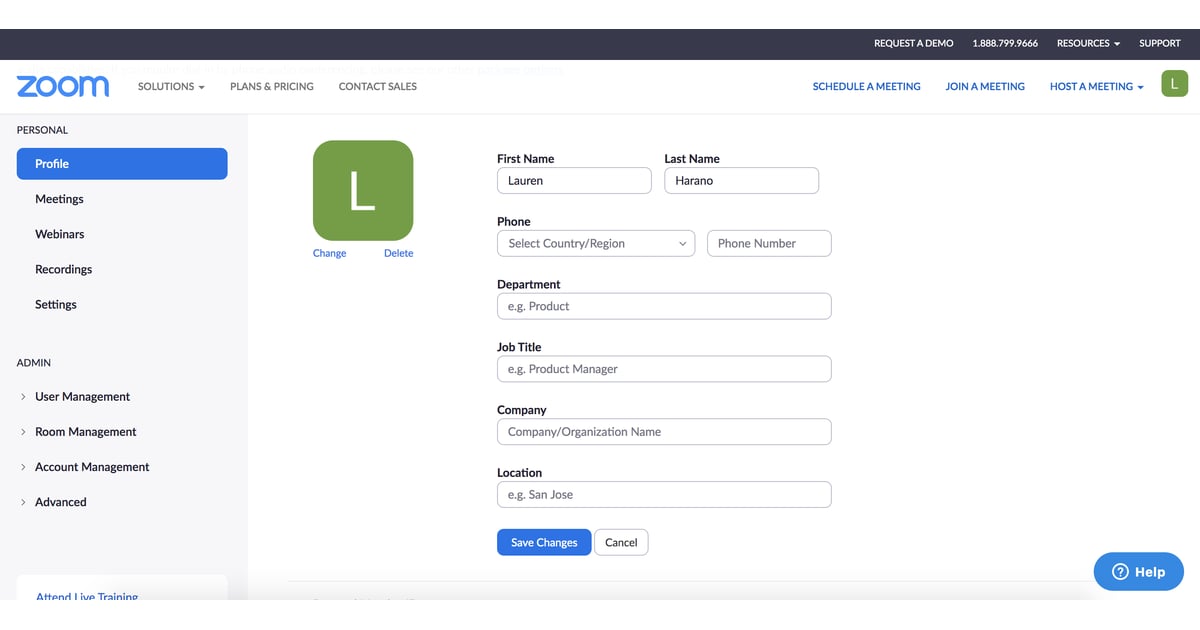Open the account avatar menu

pos(1175,84)
